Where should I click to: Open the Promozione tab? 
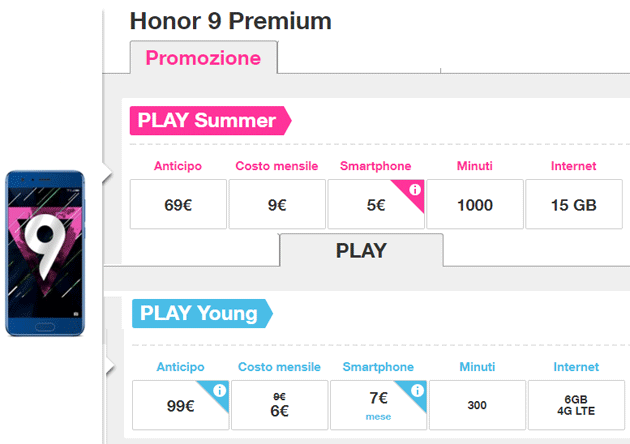[203, 58]
